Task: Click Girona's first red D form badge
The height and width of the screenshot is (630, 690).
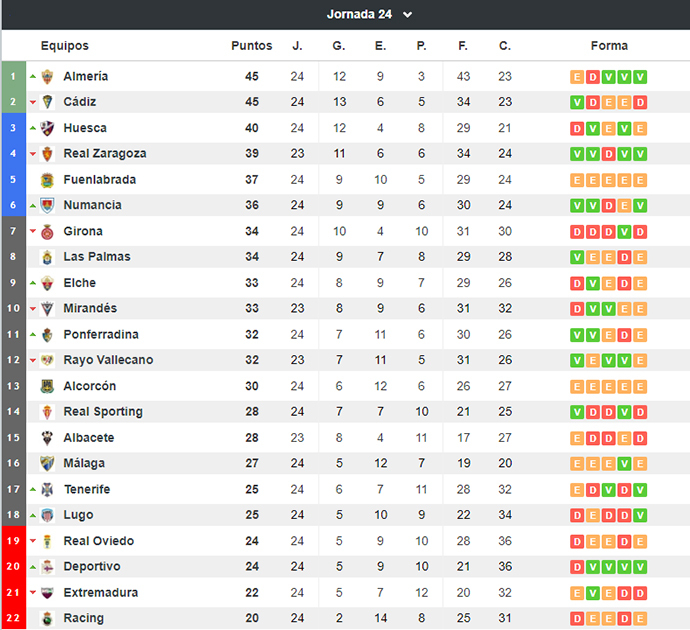Action: coord(577,232)
